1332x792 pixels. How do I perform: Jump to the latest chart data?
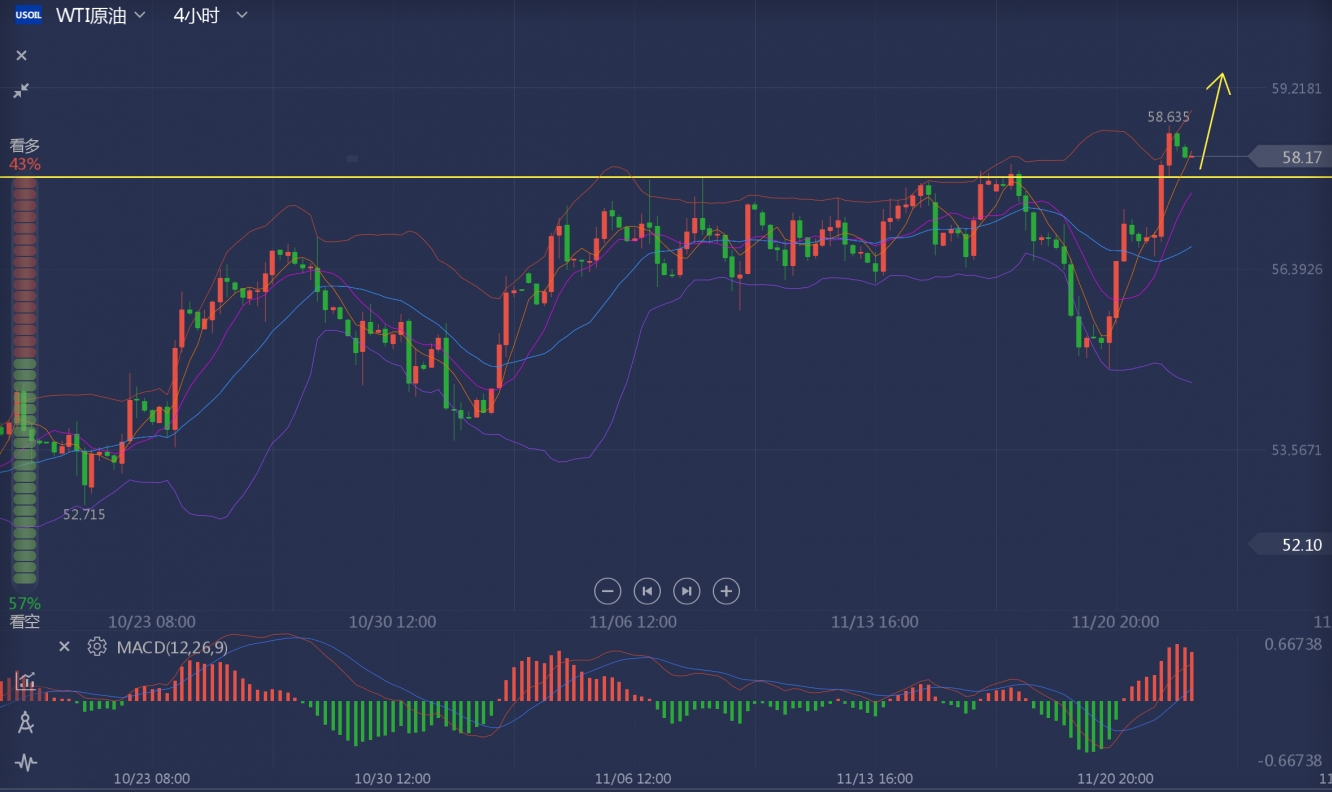pyautogui.click(x=686, y=591)
